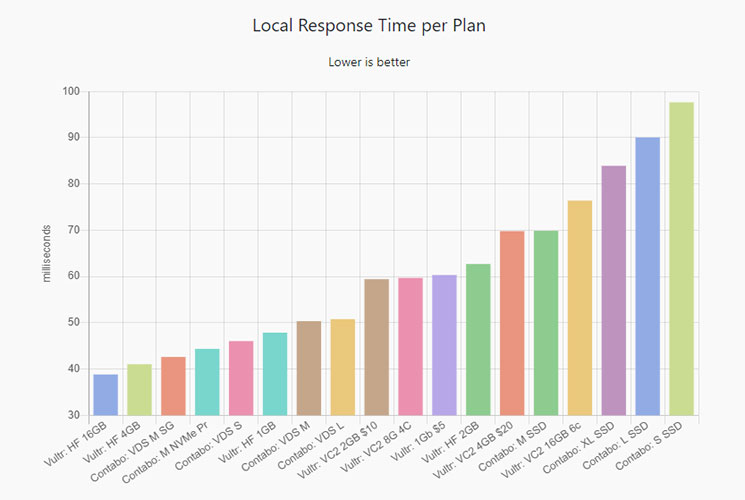Viewport: 745px width, 500px height.
Task: Click the Contabo: M NVMe Pr axis label
Action: (x=165, y=453)
